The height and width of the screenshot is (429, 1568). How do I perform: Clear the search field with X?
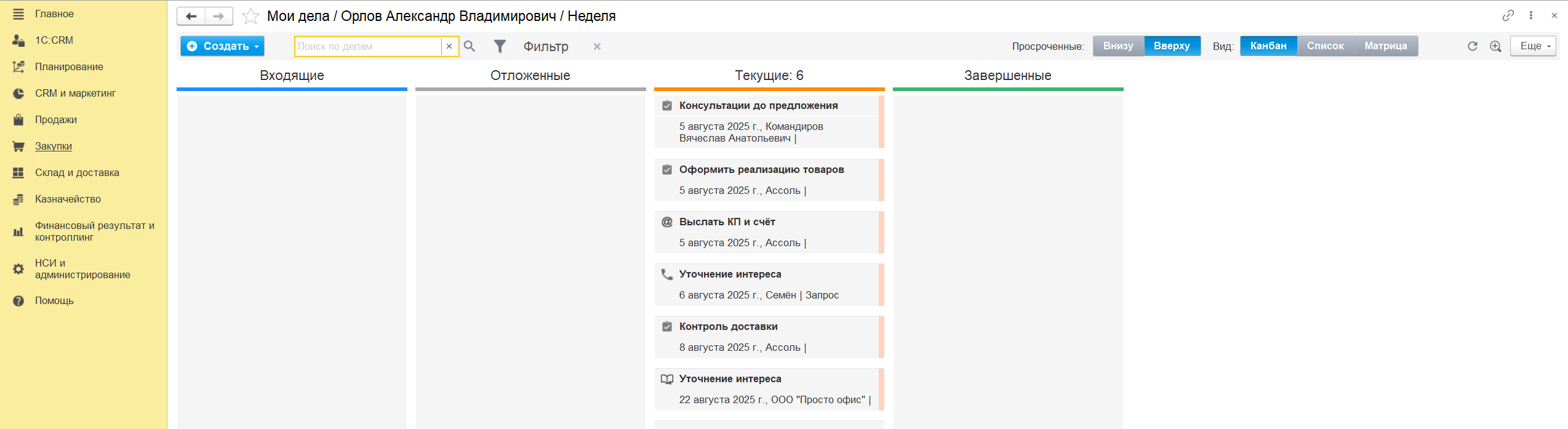pyautogui.click(x=449, y=46)
